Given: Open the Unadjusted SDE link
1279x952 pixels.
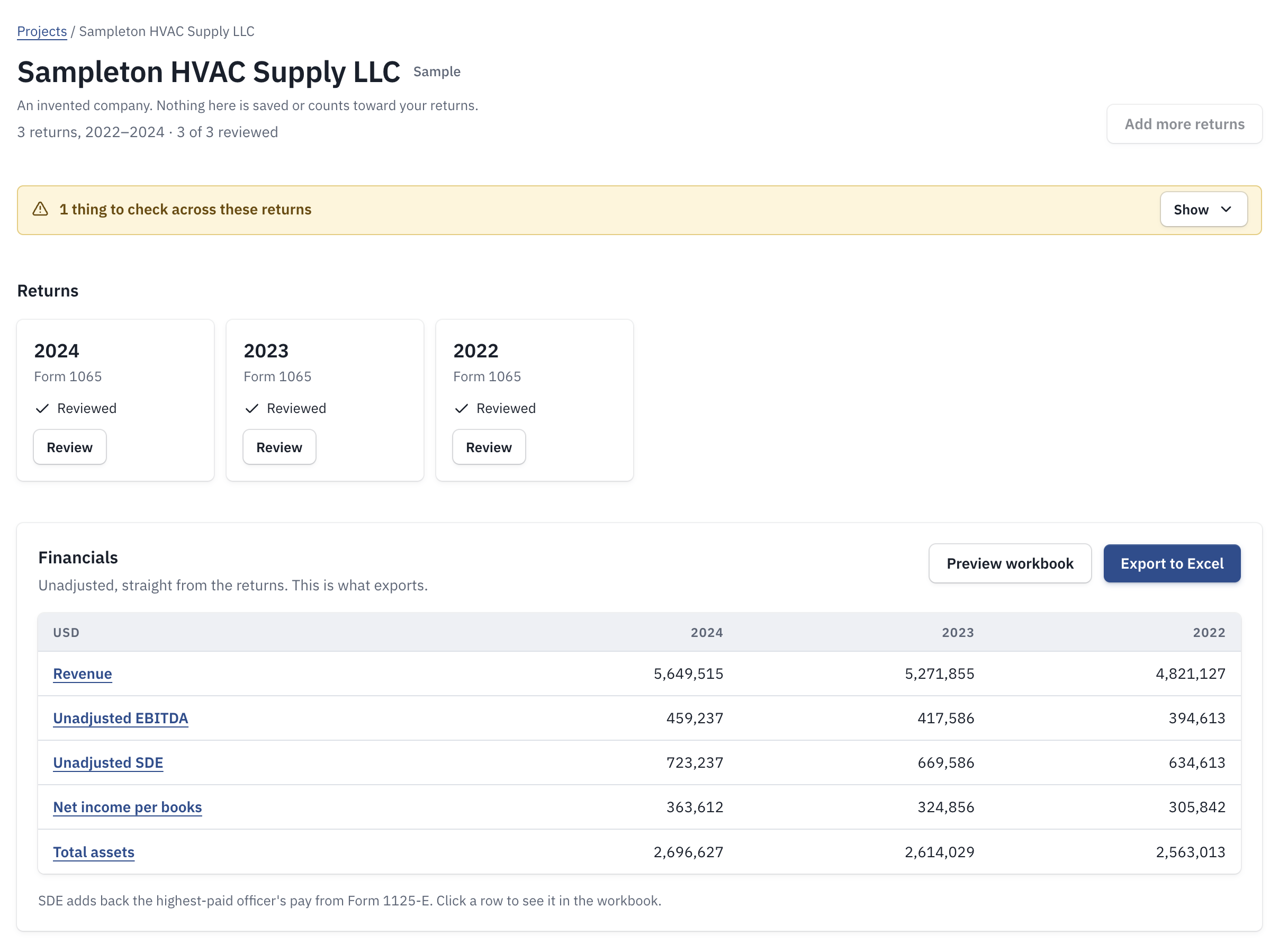Looking at the screenshot, I should coord(109,762).
